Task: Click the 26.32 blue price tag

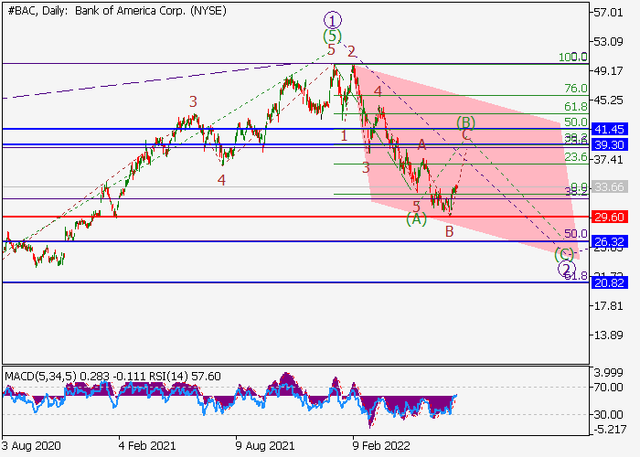Action: 608,241
